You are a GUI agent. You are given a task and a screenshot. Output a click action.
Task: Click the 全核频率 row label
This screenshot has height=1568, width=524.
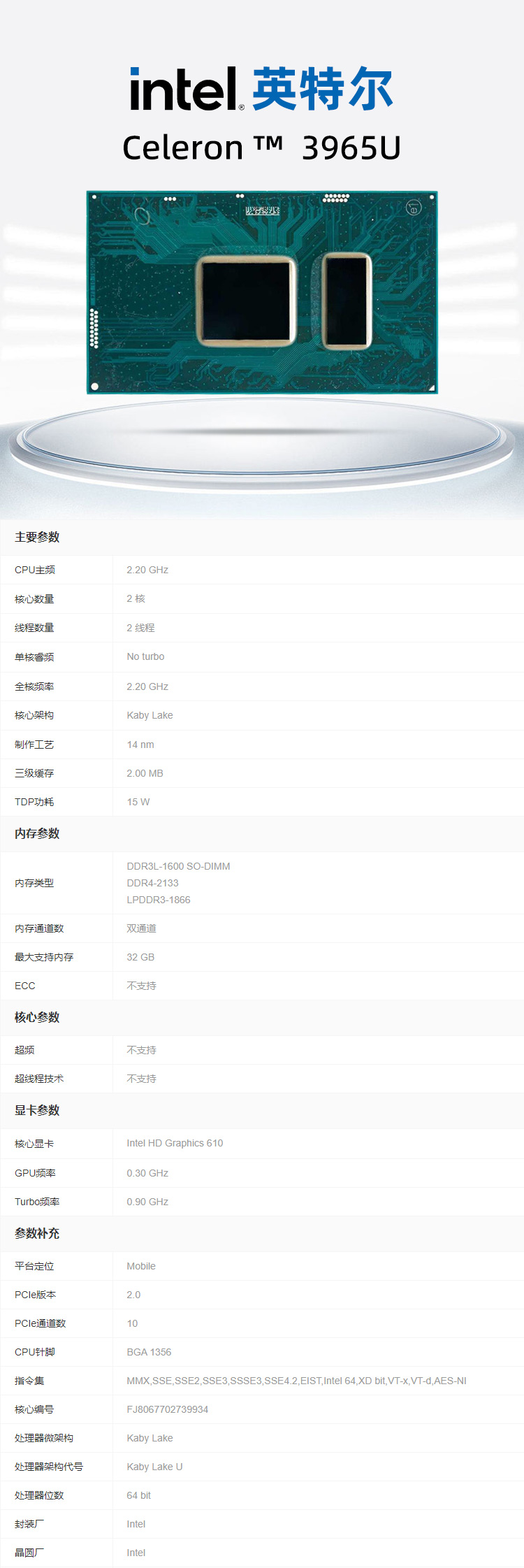tap(34, 686)
